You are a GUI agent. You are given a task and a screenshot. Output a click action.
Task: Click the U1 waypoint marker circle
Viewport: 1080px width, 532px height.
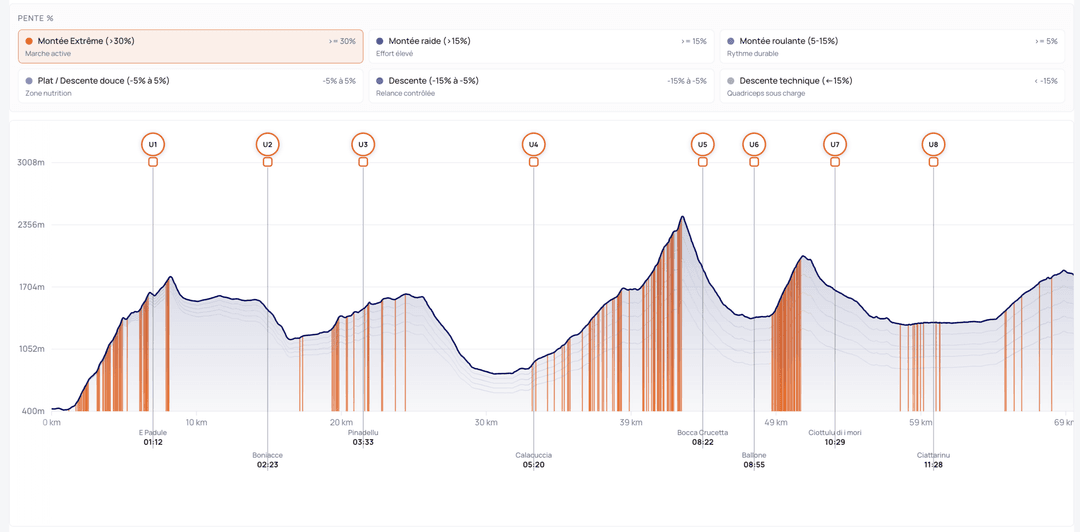[153, 145]
